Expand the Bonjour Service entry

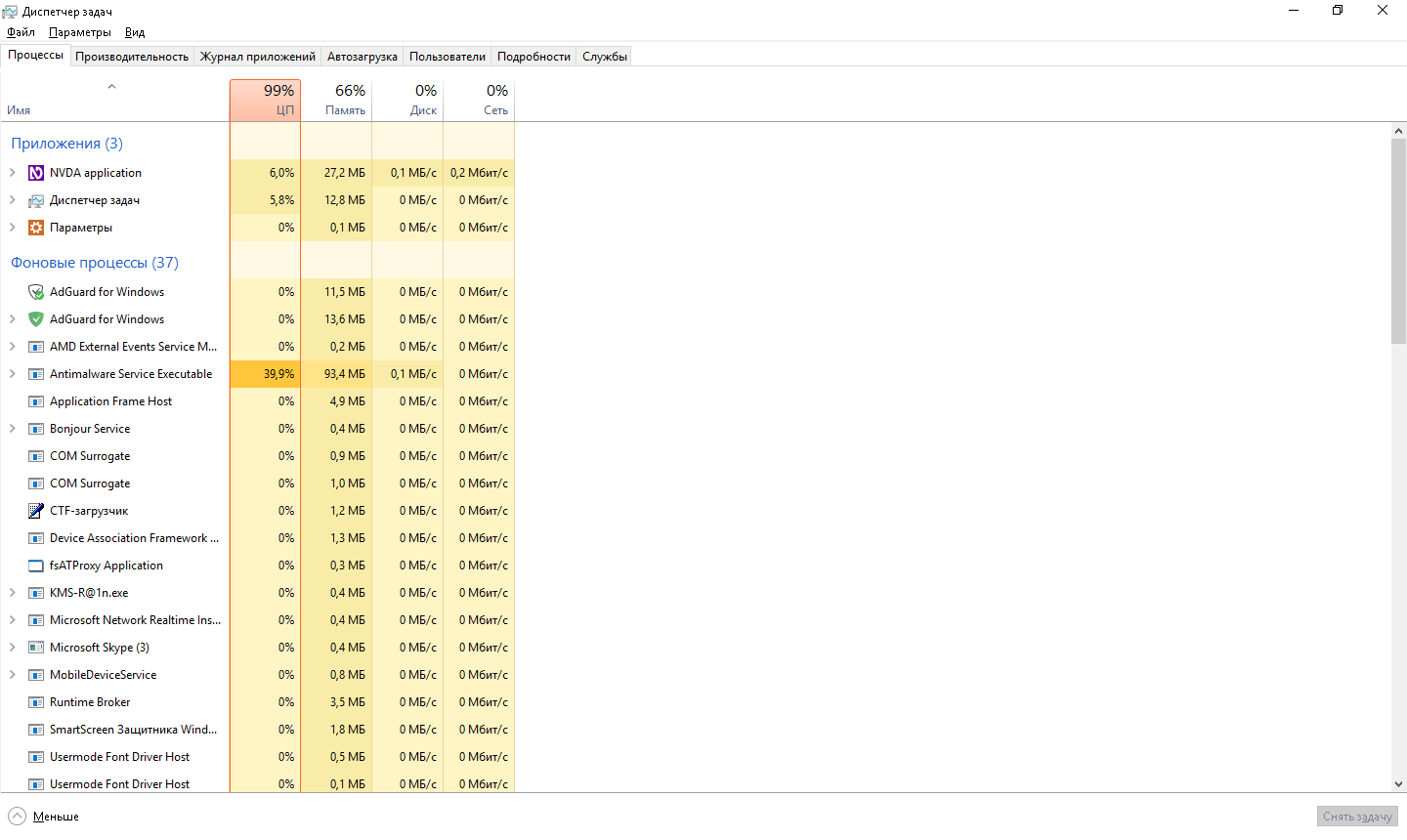click(x=12, y=429)
